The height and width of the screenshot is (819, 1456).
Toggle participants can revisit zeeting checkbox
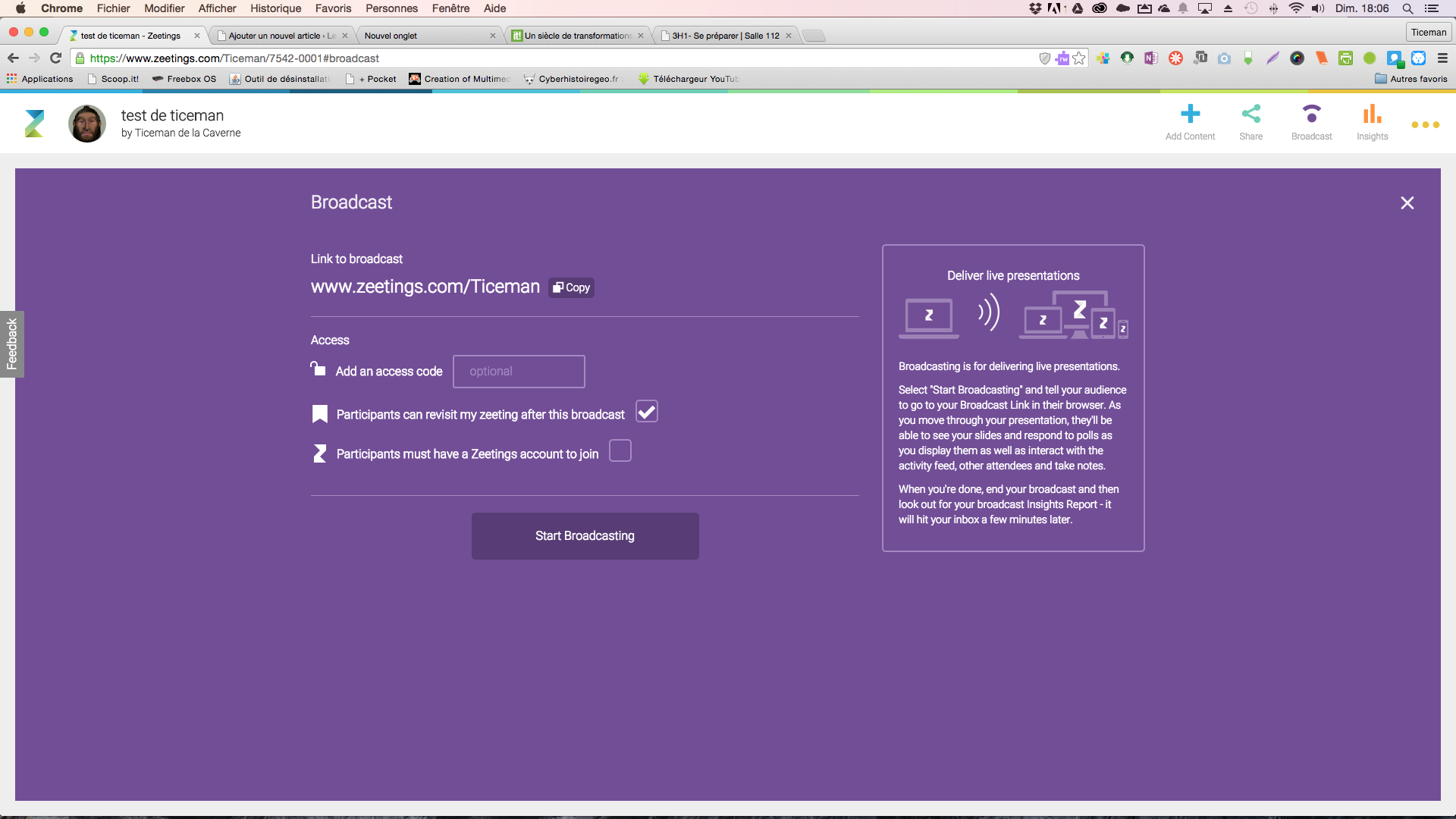click(x=647, y=412)
